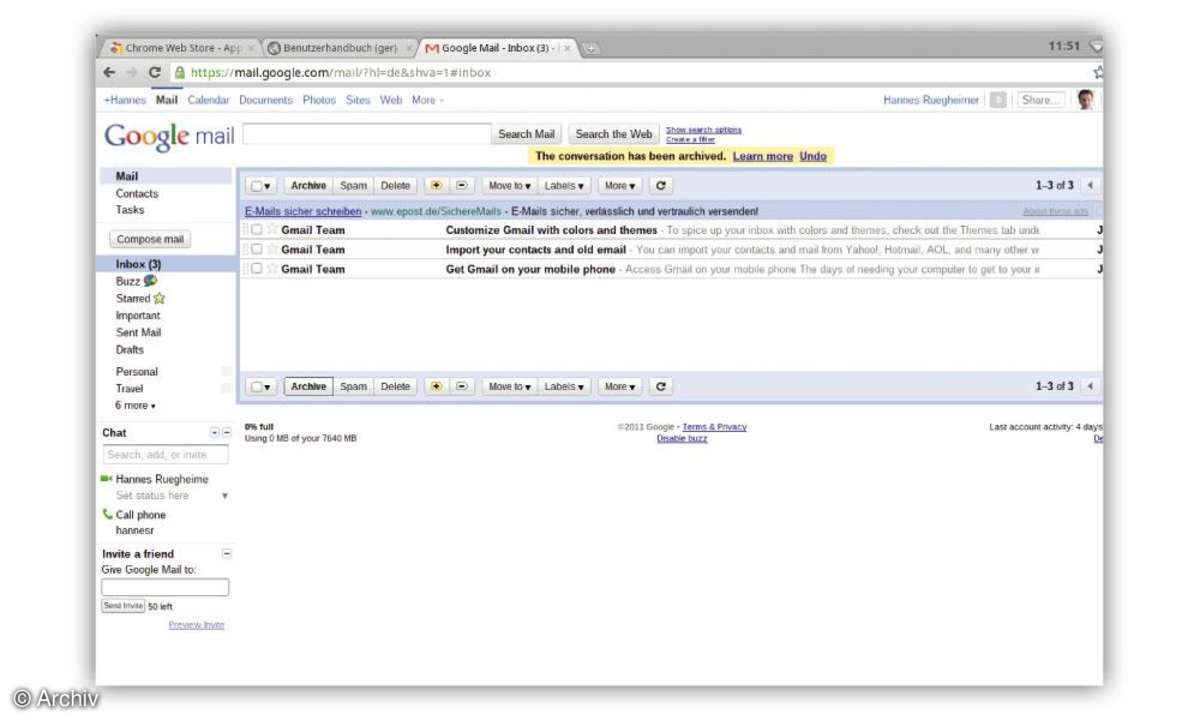Switch to the Benutzerhandbuch tab
The width and height of the screenshot is (1200, 720).
pyautogui.click(x=339, y=48)
